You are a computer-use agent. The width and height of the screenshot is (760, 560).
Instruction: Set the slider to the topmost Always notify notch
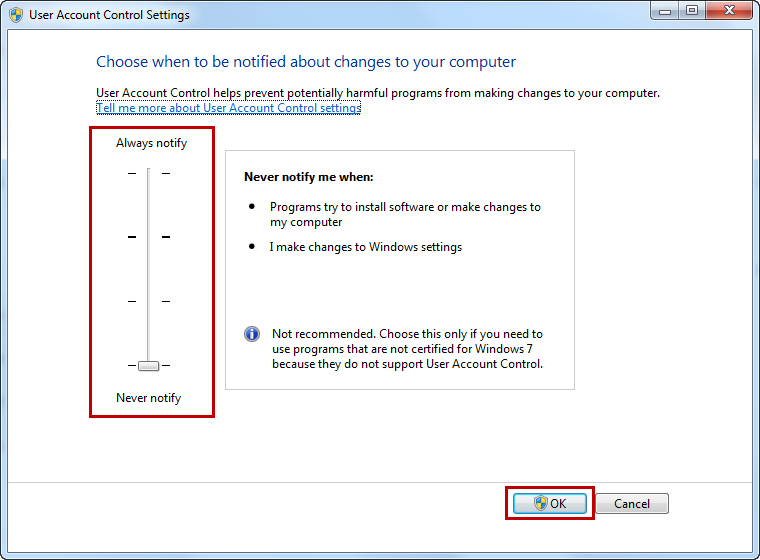pos(149,173)
